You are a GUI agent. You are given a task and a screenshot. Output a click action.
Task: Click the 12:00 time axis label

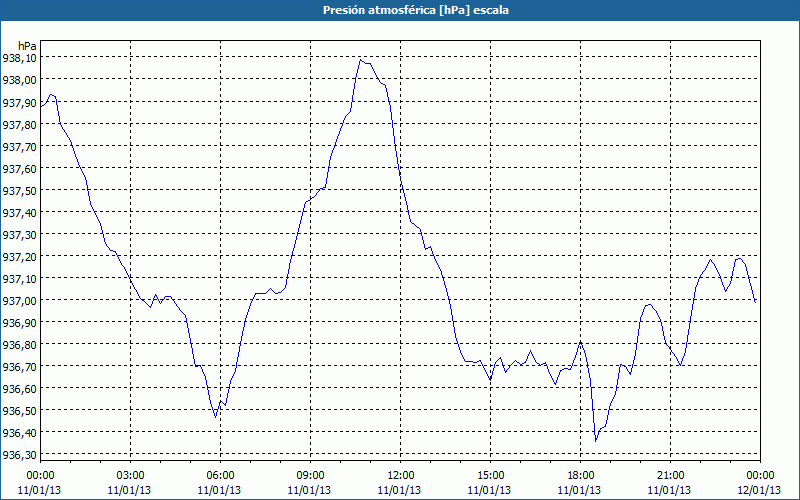(401, 476)
